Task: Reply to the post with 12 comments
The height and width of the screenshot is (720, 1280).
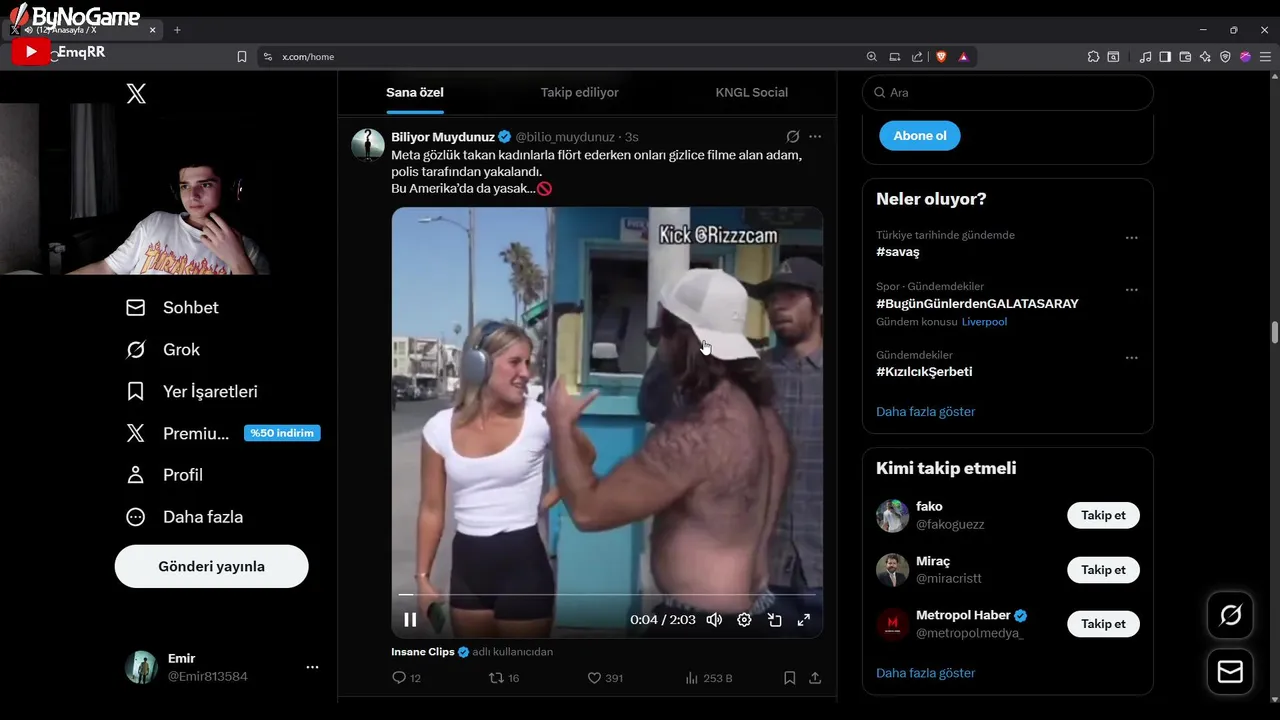Action: pos(406,678)
